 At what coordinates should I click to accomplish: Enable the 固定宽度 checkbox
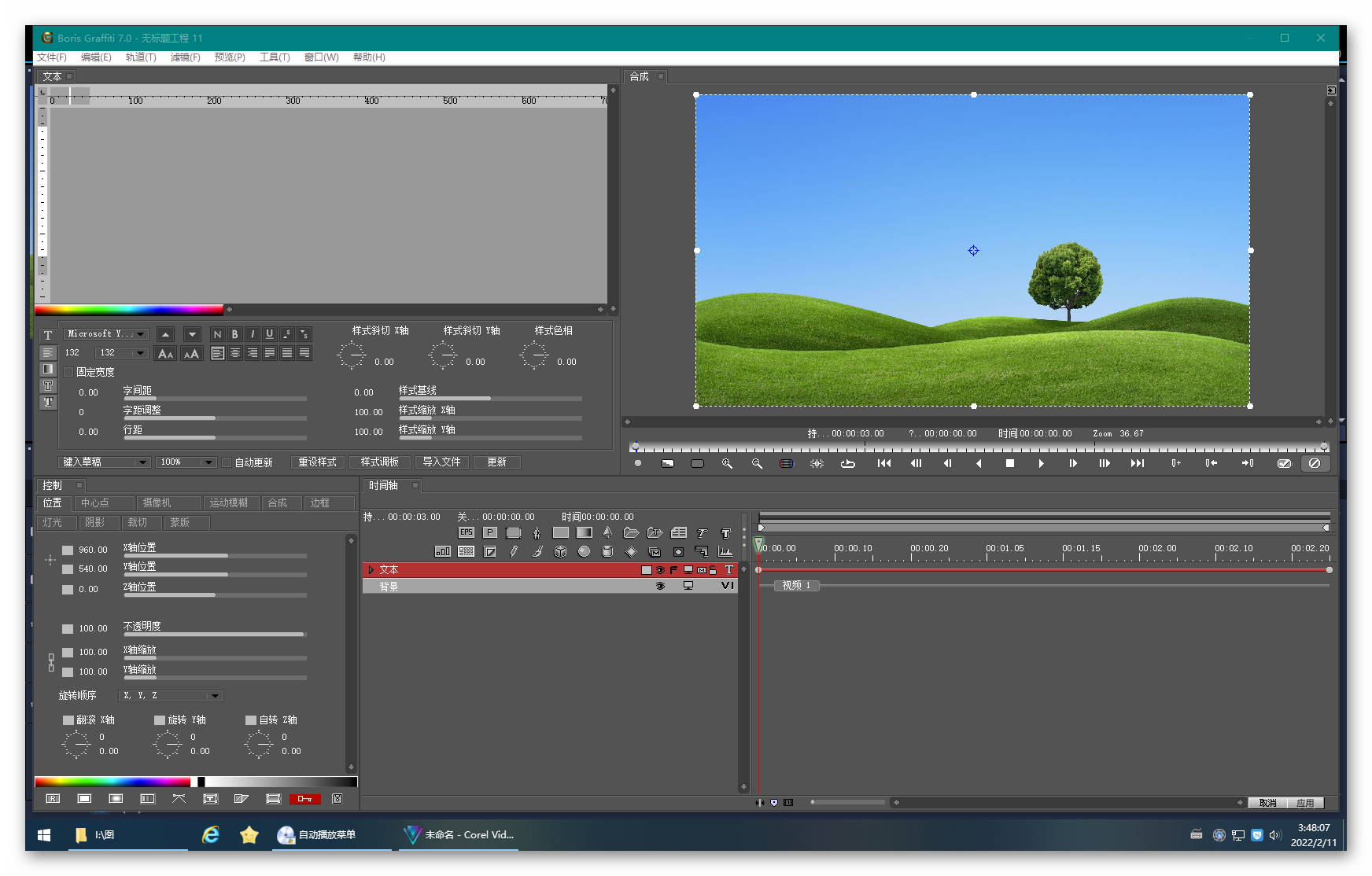(68, 372)
